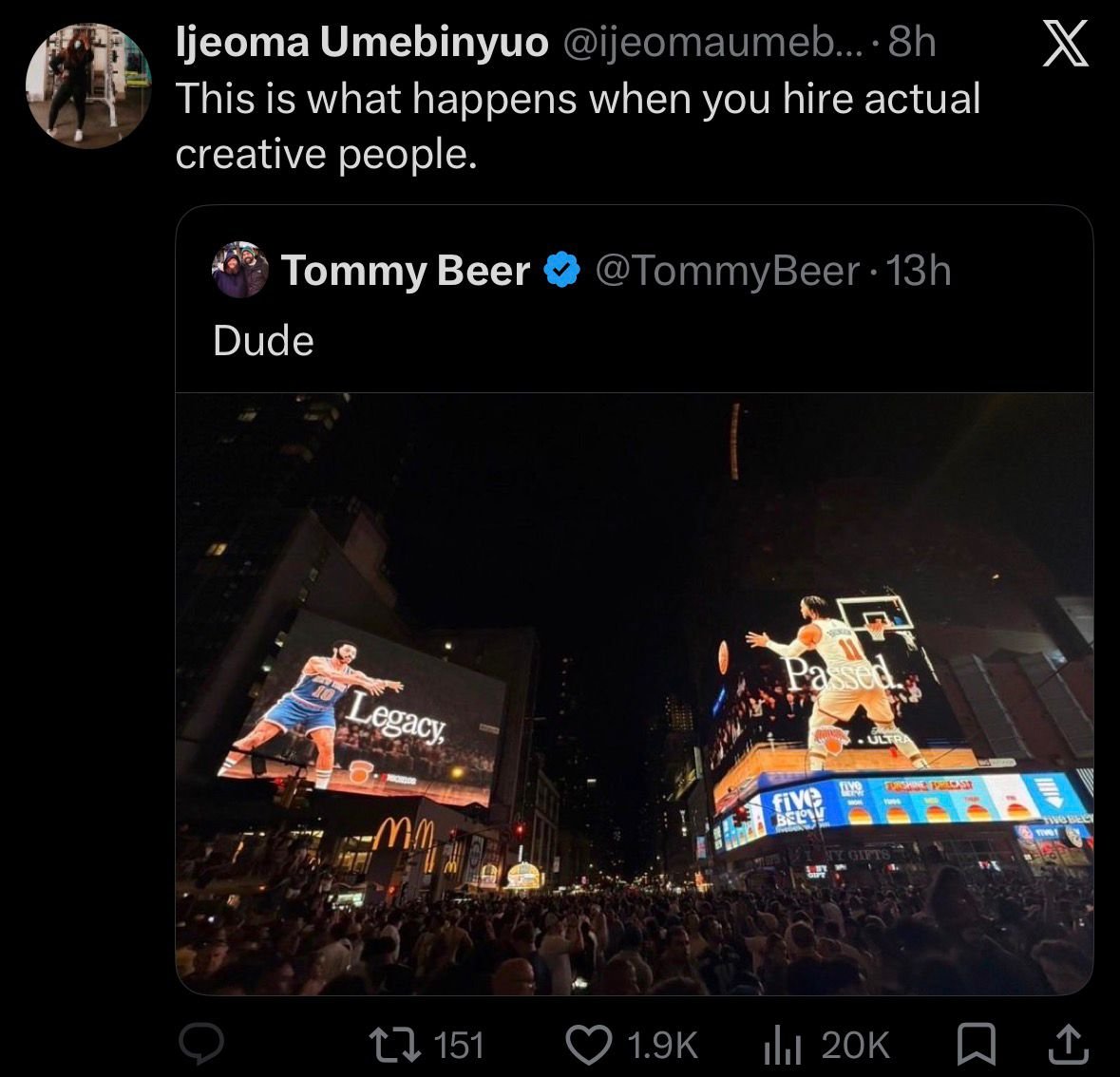Click Tommy Beer's verified badge
Viewport: 1120px width, 1077px height.
(562, 270)
